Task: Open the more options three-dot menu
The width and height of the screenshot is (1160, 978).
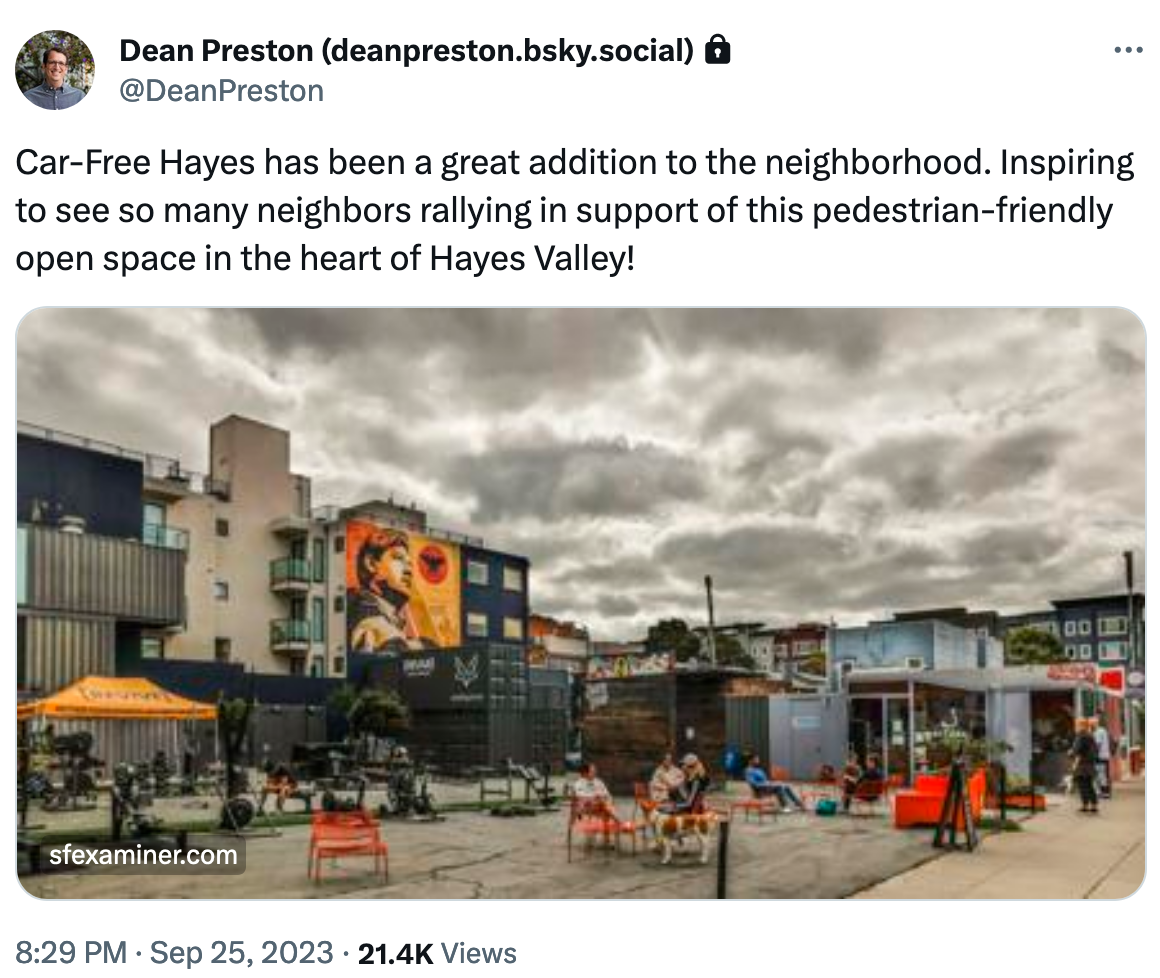Action: click(x=1128, y=50)
